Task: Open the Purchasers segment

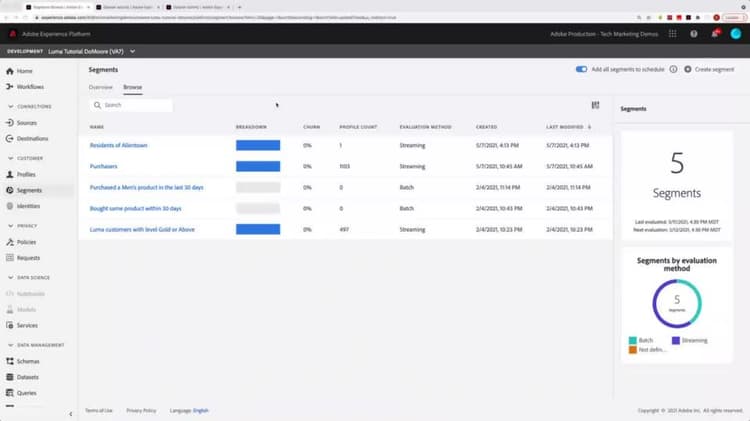Action: 103,166
